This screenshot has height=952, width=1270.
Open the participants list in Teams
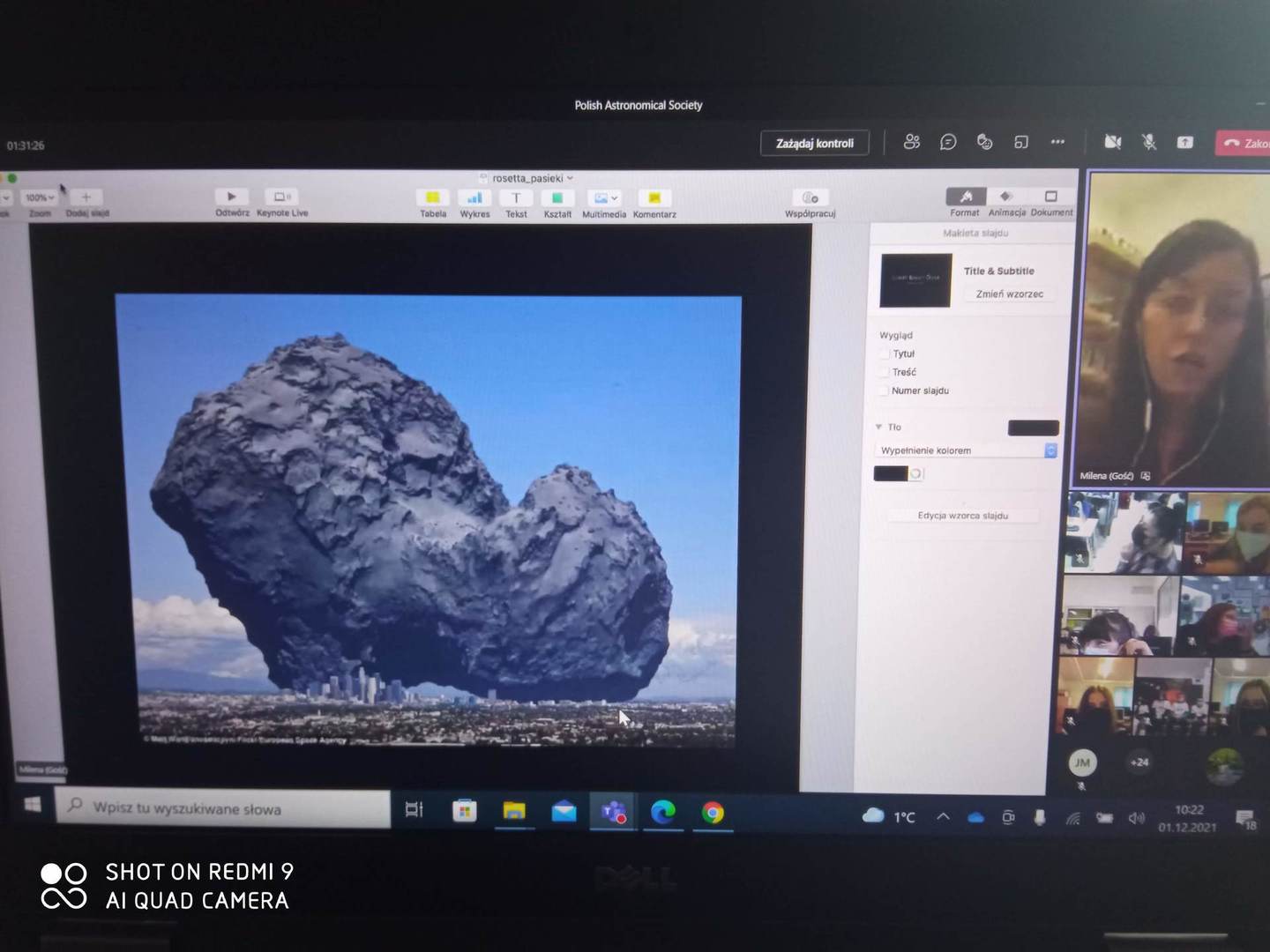point(912,142)
